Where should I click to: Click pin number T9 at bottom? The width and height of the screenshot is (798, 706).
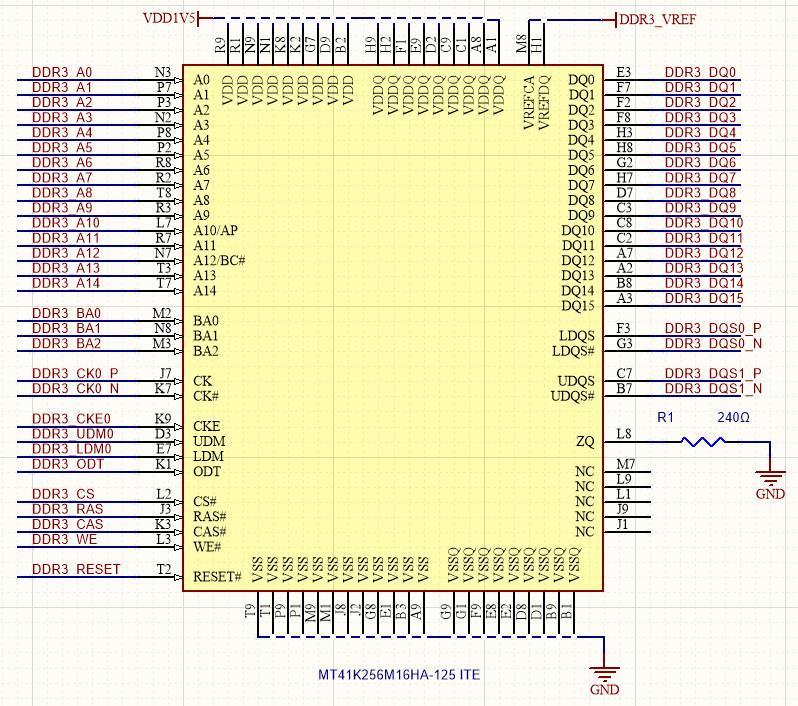(250, 611)
